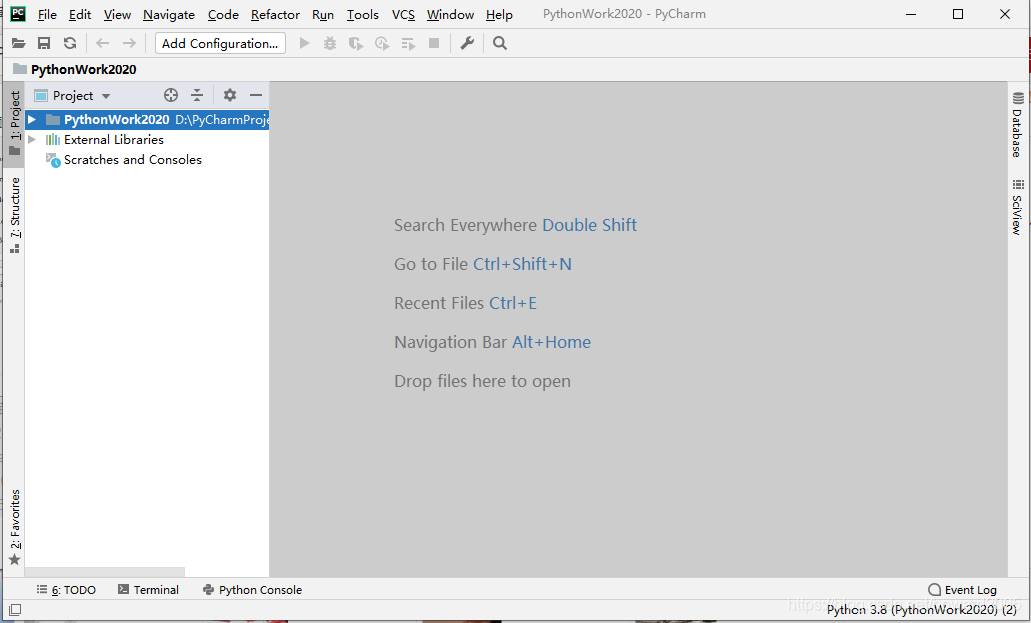Select PythonWork2020 in the navigation bar
Image resolution: width=1031 pixels, height=623 pixels.
pyautogui.click(x=84, y=70)
